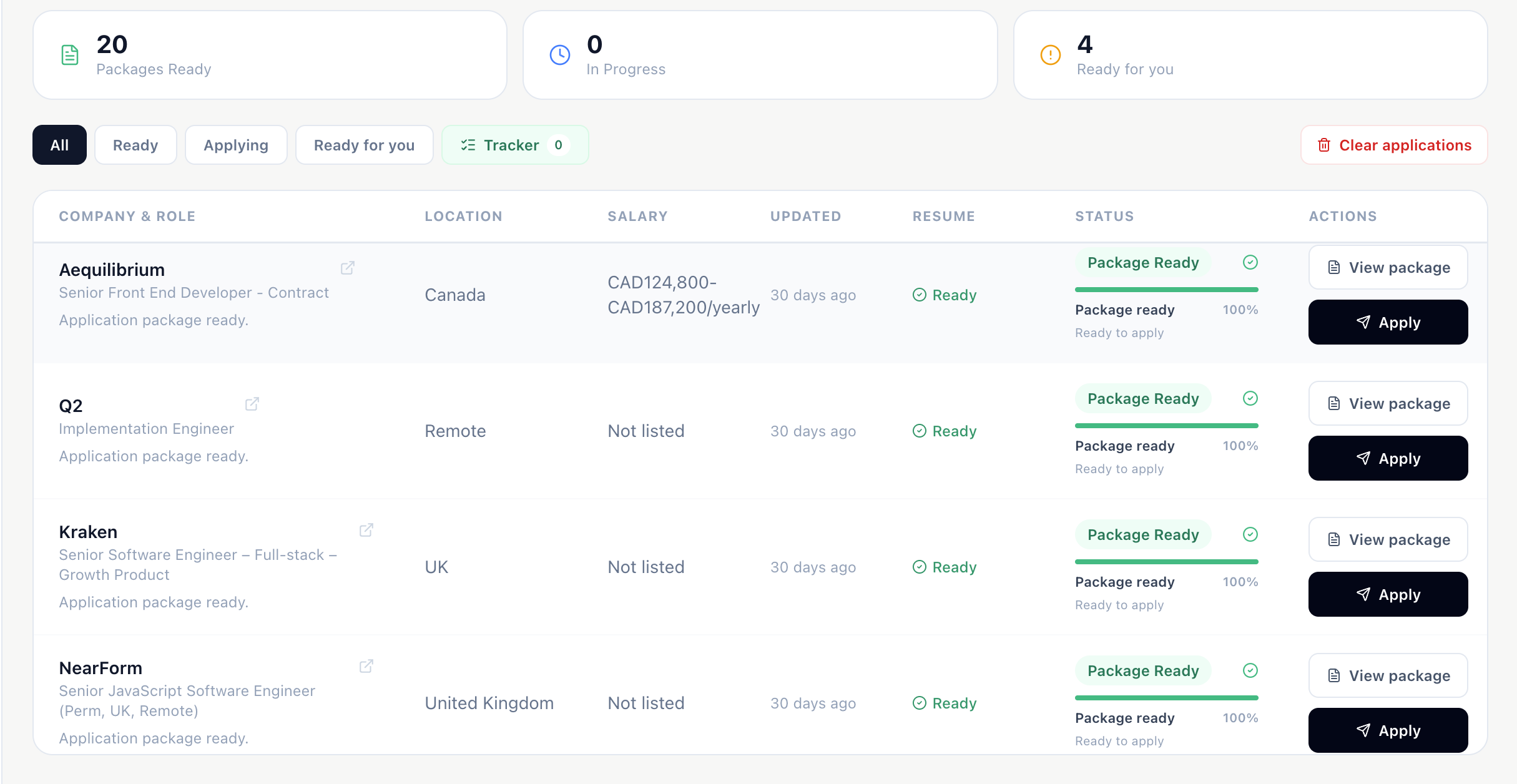Screen dimensions: 1517x784
Task: Click resume Ready check icon for Kraken
Action: (x=920, y=567)
